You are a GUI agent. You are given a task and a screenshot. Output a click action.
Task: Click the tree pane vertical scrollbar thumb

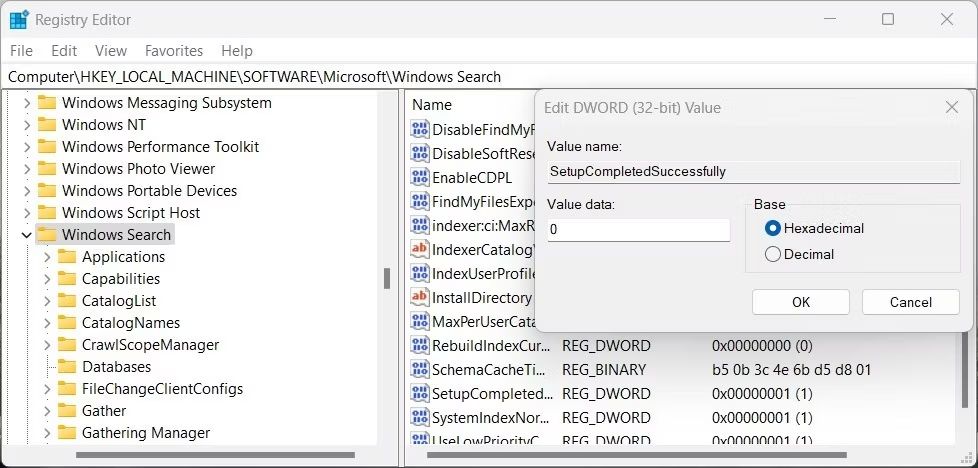point(387,278)
